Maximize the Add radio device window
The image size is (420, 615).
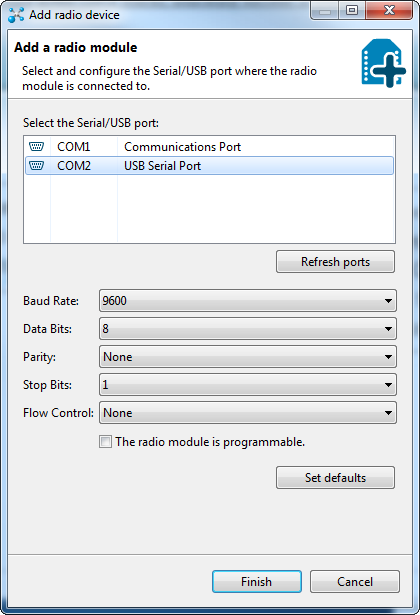pyautogui.click(x=352, y=10)
